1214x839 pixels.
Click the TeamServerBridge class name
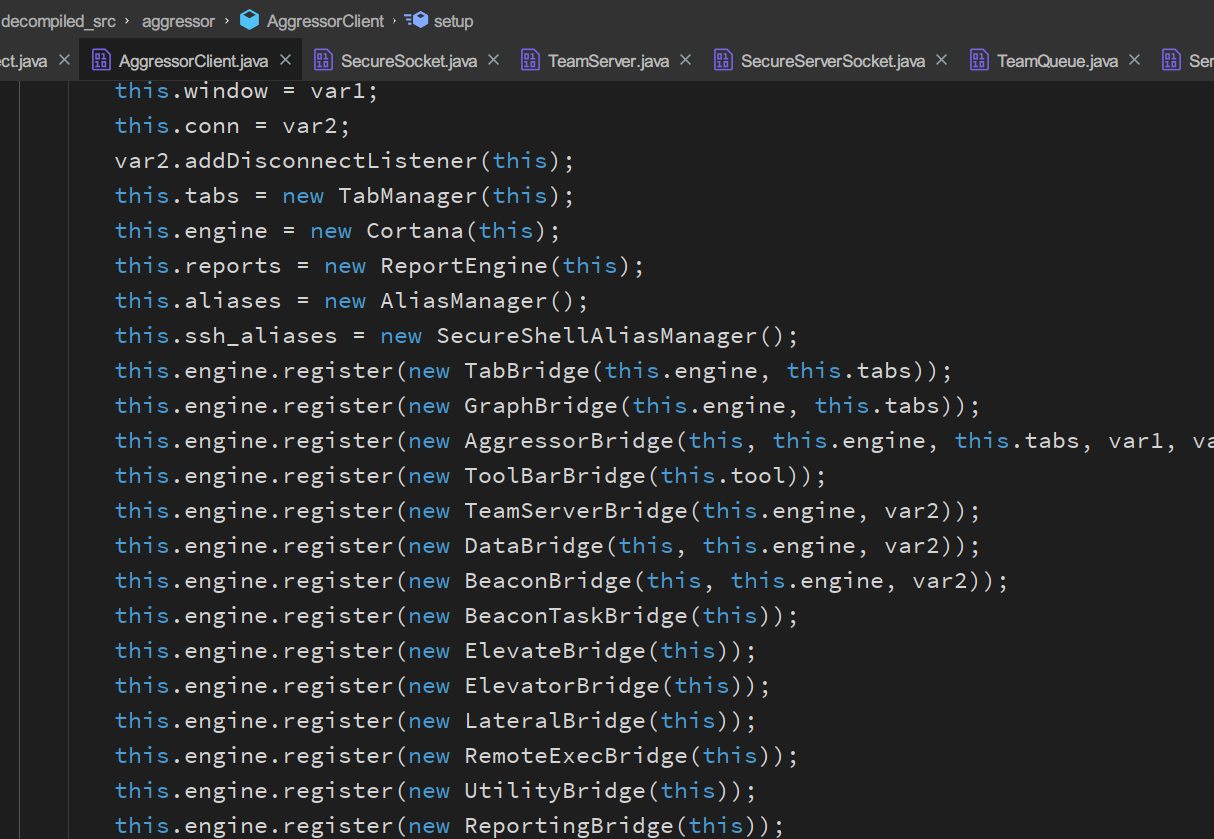pos(576,511)
